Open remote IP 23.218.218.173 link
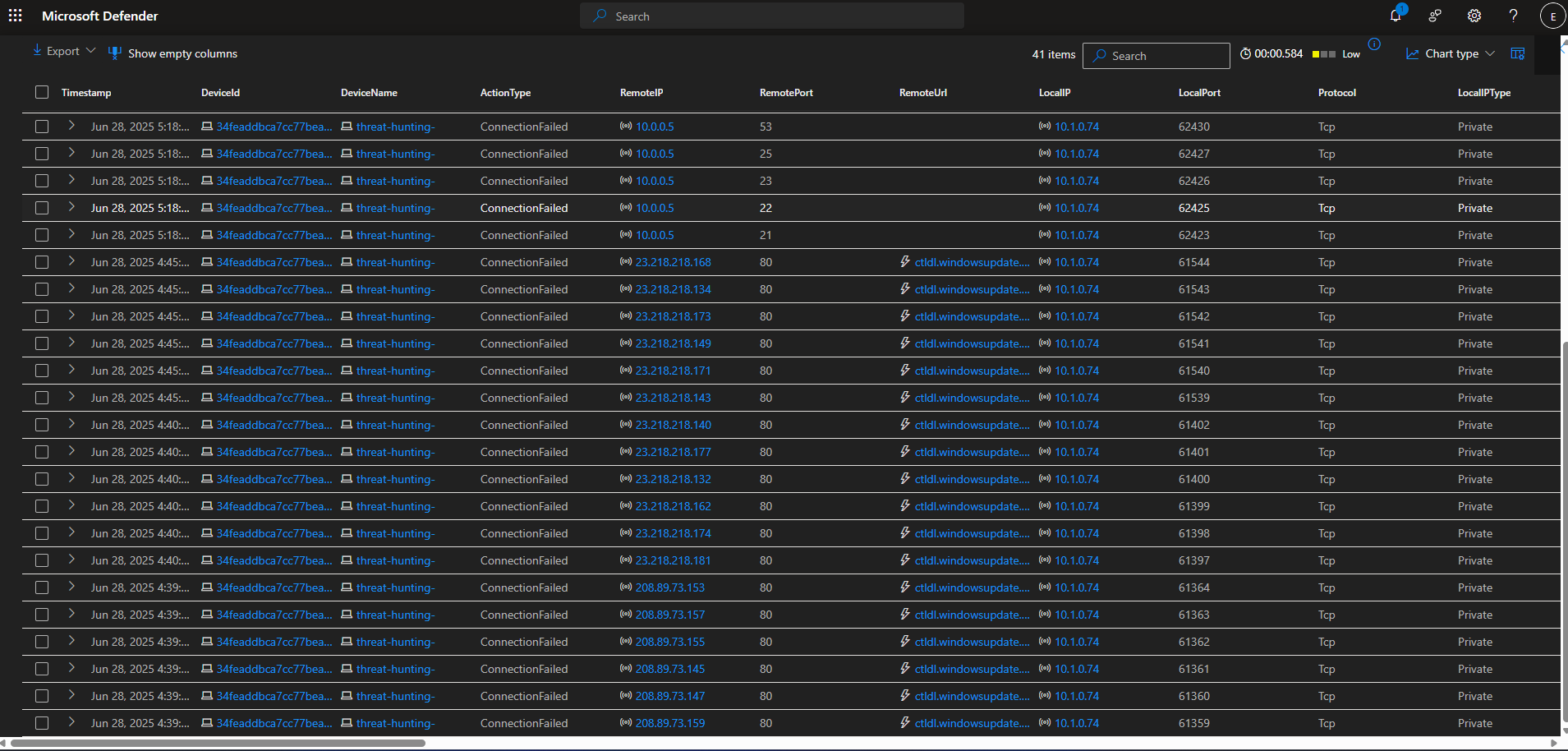The height and width of the screenshot is (751, 1568). click(x=674, y=316)
